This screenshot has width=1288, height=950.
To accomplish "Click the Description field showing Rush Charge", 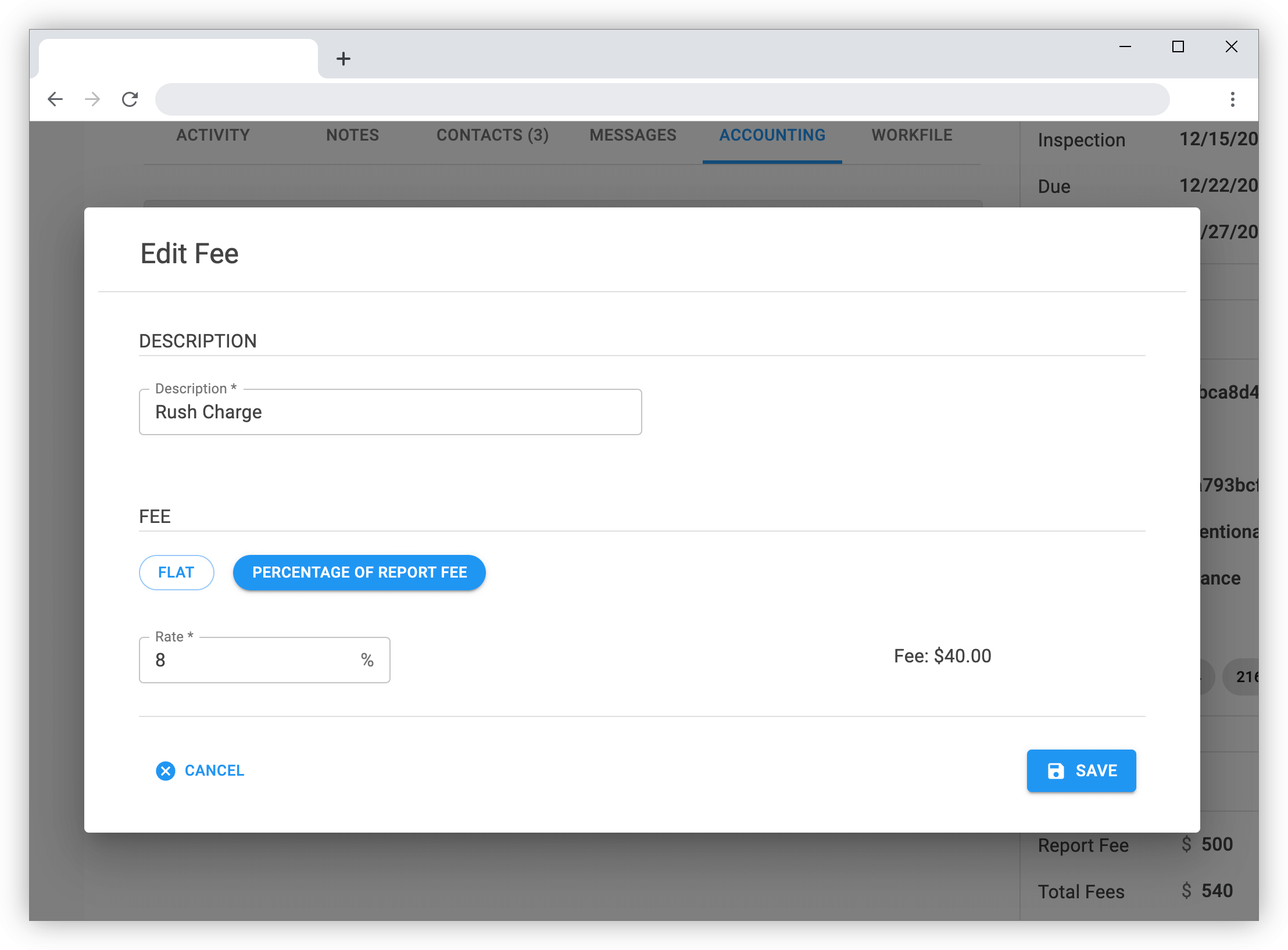I will click(390, 412).
